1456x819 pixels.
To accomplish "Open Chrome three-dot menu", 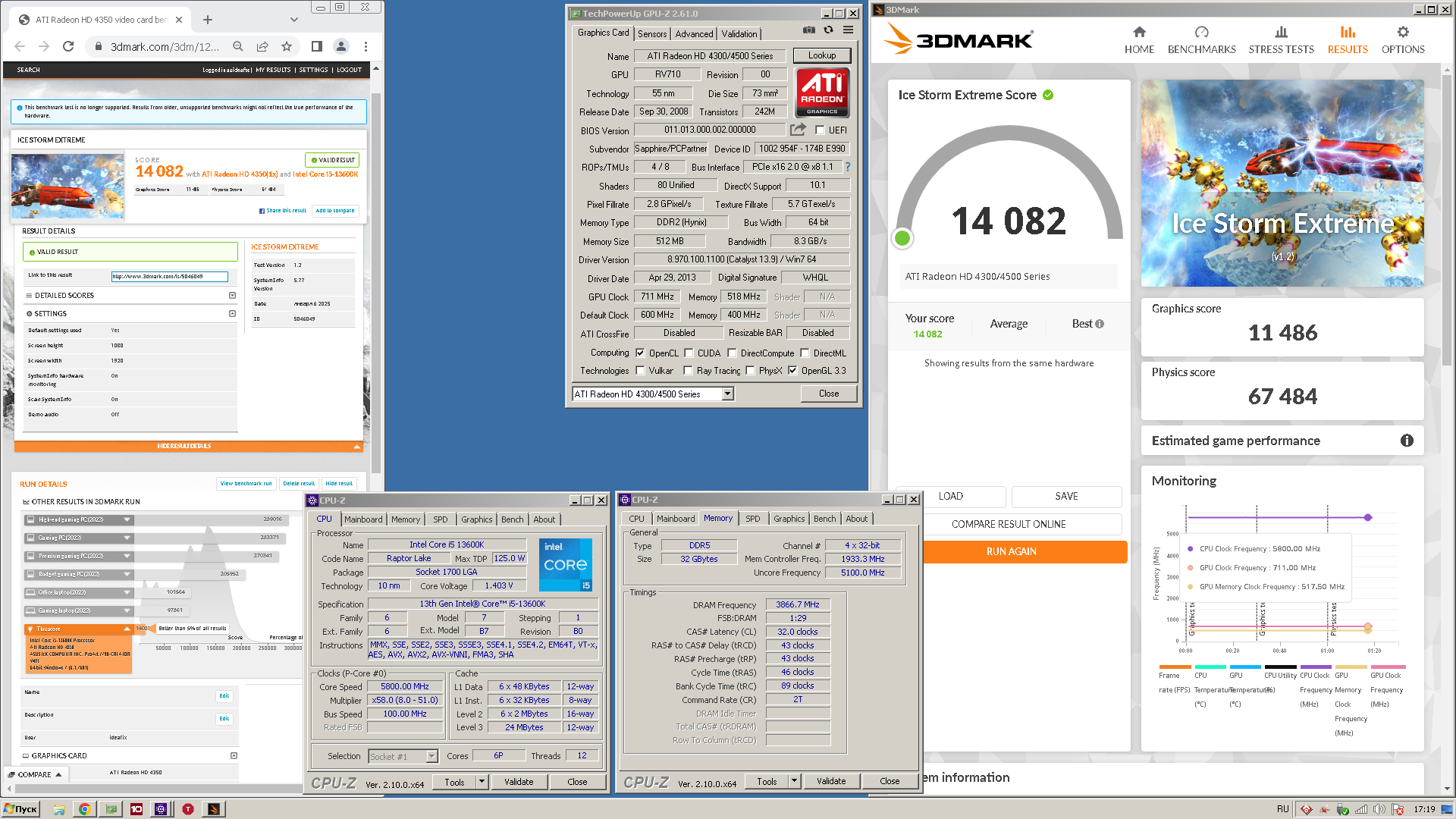I will [x=366, y=46].
